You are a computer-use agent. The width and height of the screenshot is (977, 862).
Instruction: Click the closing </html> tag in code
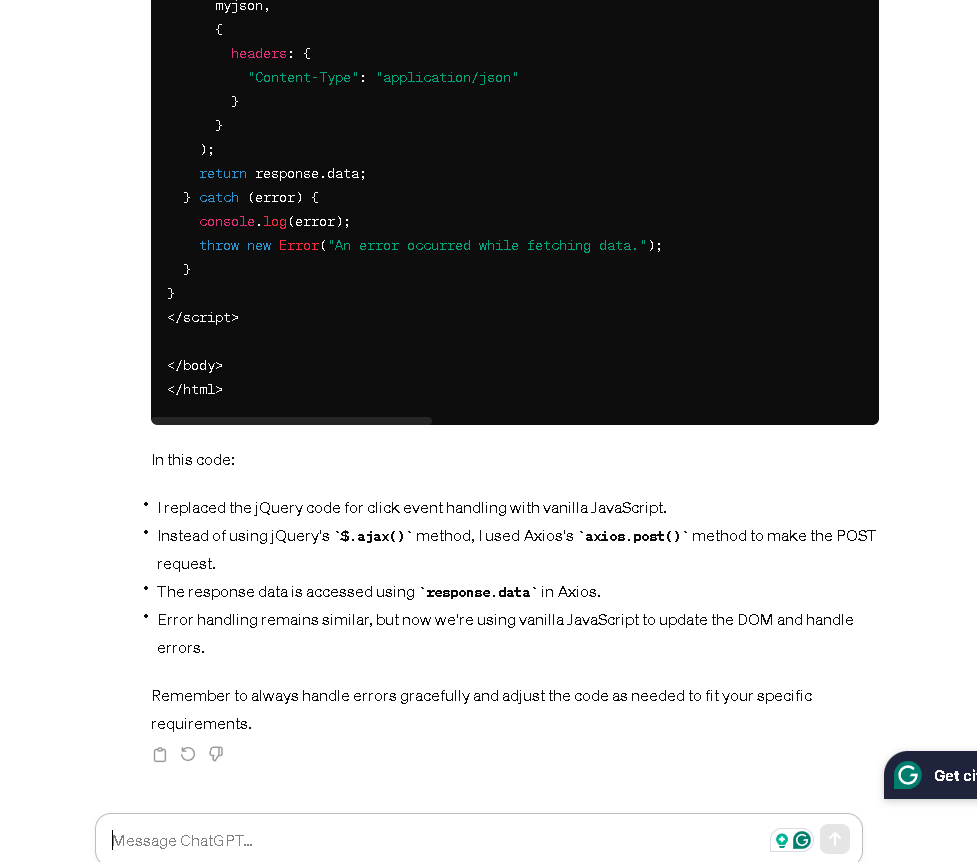tap(195, 390)
